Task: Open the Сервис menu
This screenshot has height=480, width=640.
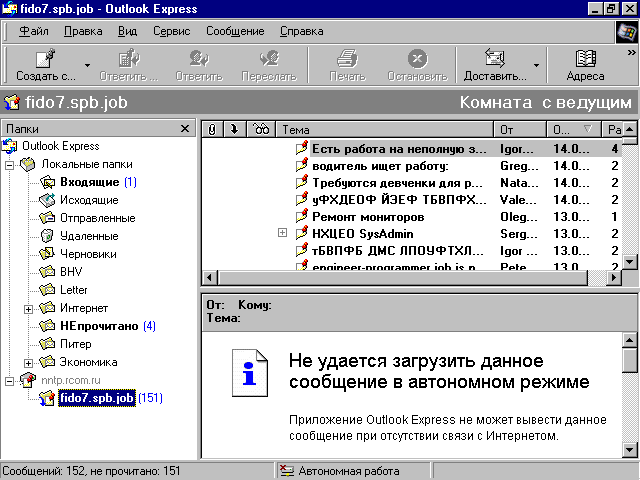Action: [171, 31]
